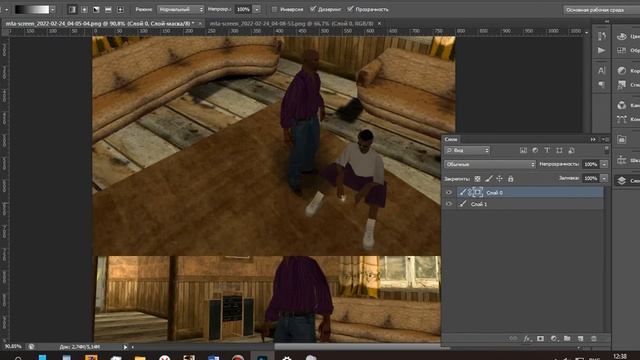The width and height of the screenshot is (640, 360).
Task: Toggle the layer filtering on/off switch
Action: [607, 150]
